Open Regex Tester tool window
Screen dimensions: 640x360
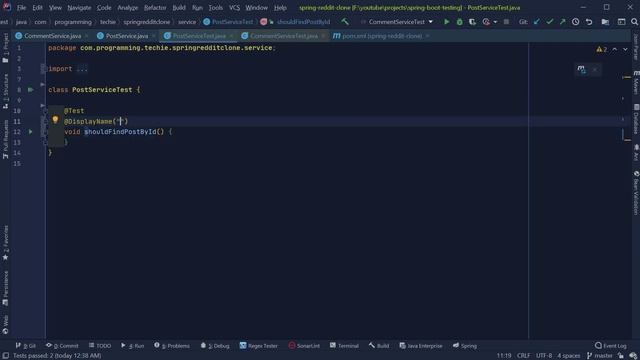tap(259, 346)
